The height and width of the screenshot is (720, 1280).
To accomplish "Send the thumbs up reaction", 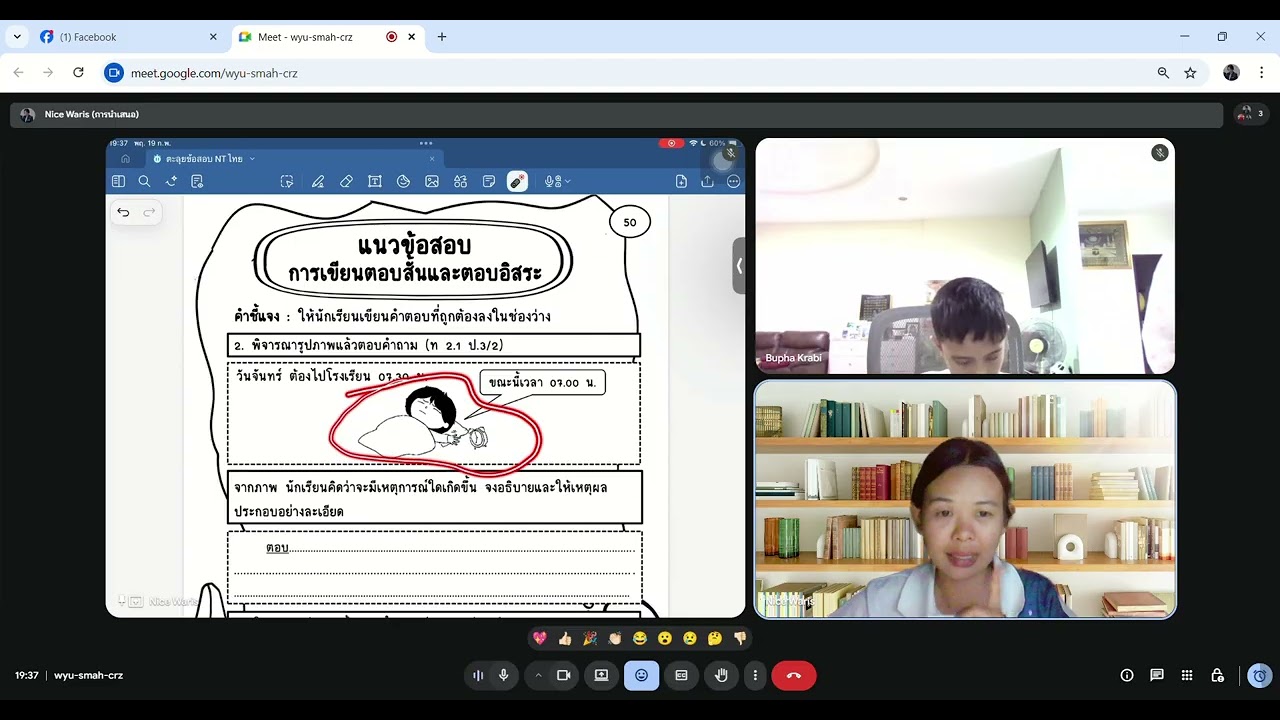I will coord(565,638).
